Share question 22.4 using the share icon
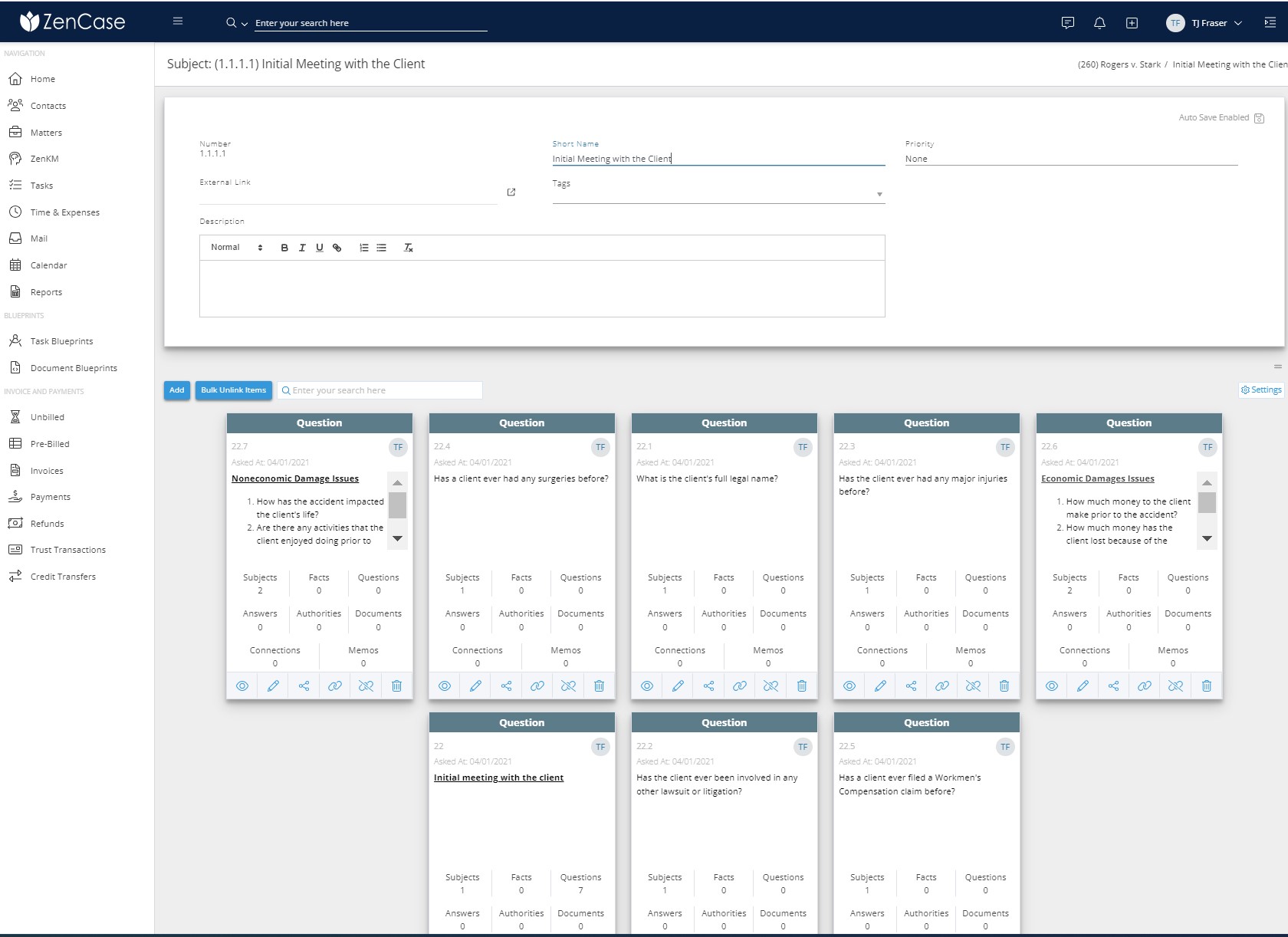 506,686
